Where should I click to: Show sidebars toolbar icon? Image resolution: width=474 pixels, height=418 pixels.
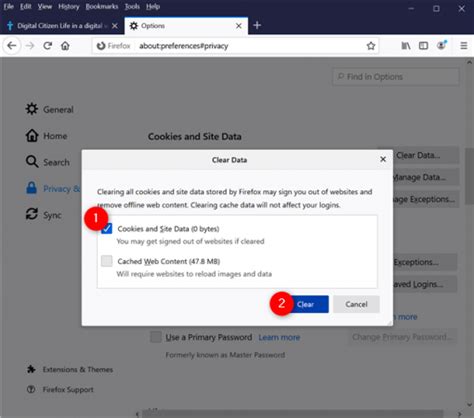point(423,46)
